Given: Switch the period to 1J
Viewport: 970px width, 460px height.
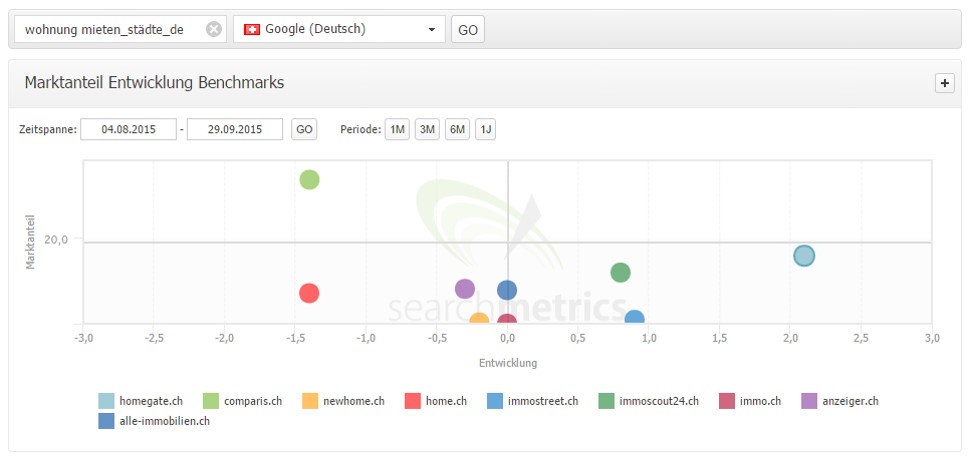Looking at the screenshot, I should [485, 129].
